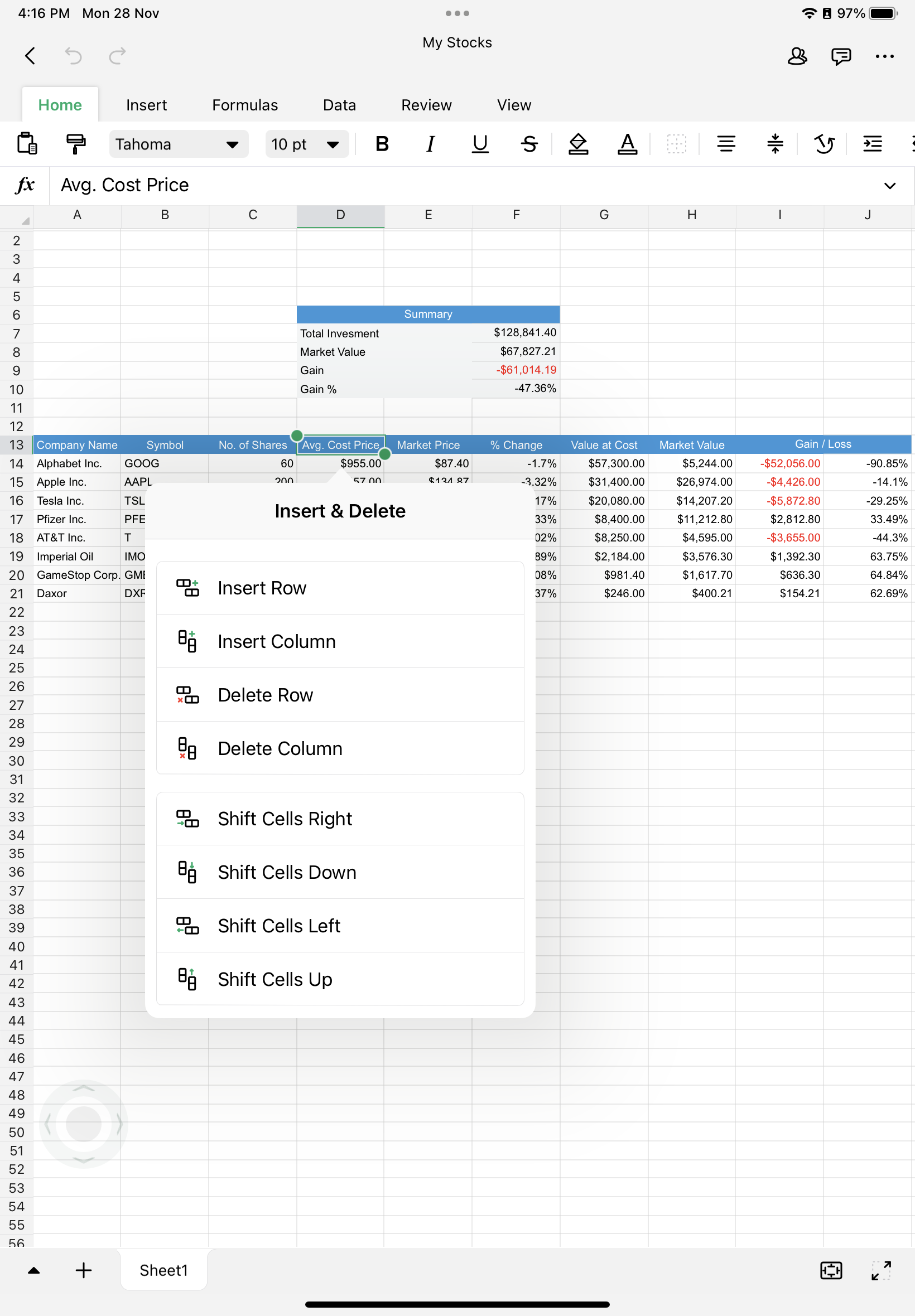Viewport: 915px width, 1316px height.
Task: Select row 13 header
Action: point(17,444)
